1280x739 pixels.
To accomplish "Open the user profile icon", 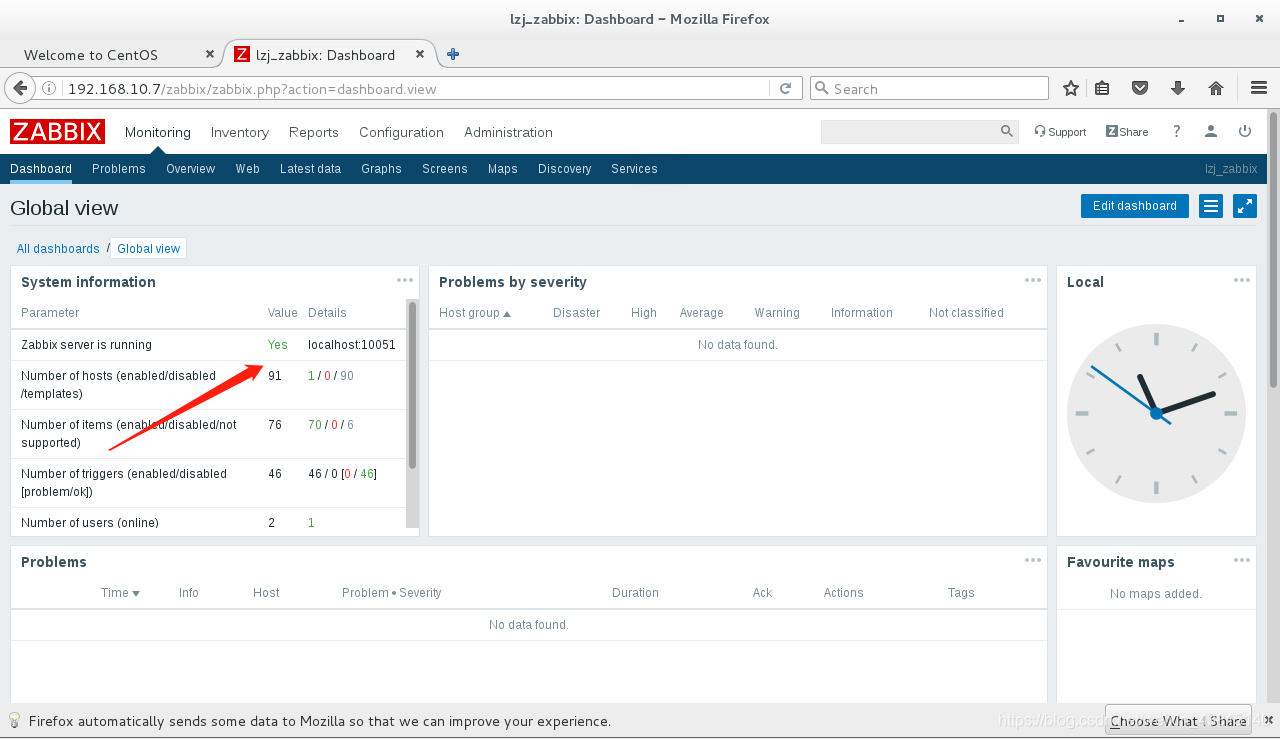I will (1211, 131).
